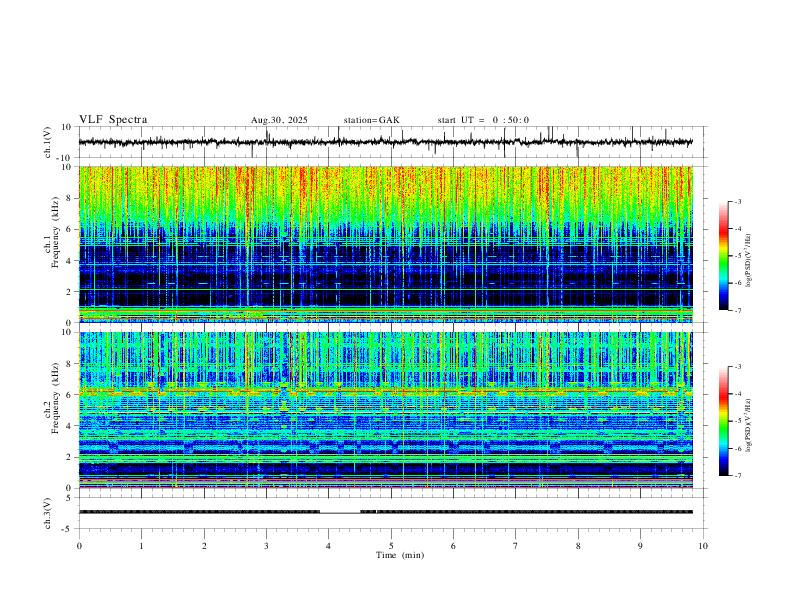The image size is (792, 612).
Task: Click the "-3" tick on ch.1 color bar
Action: pos(738,201)
